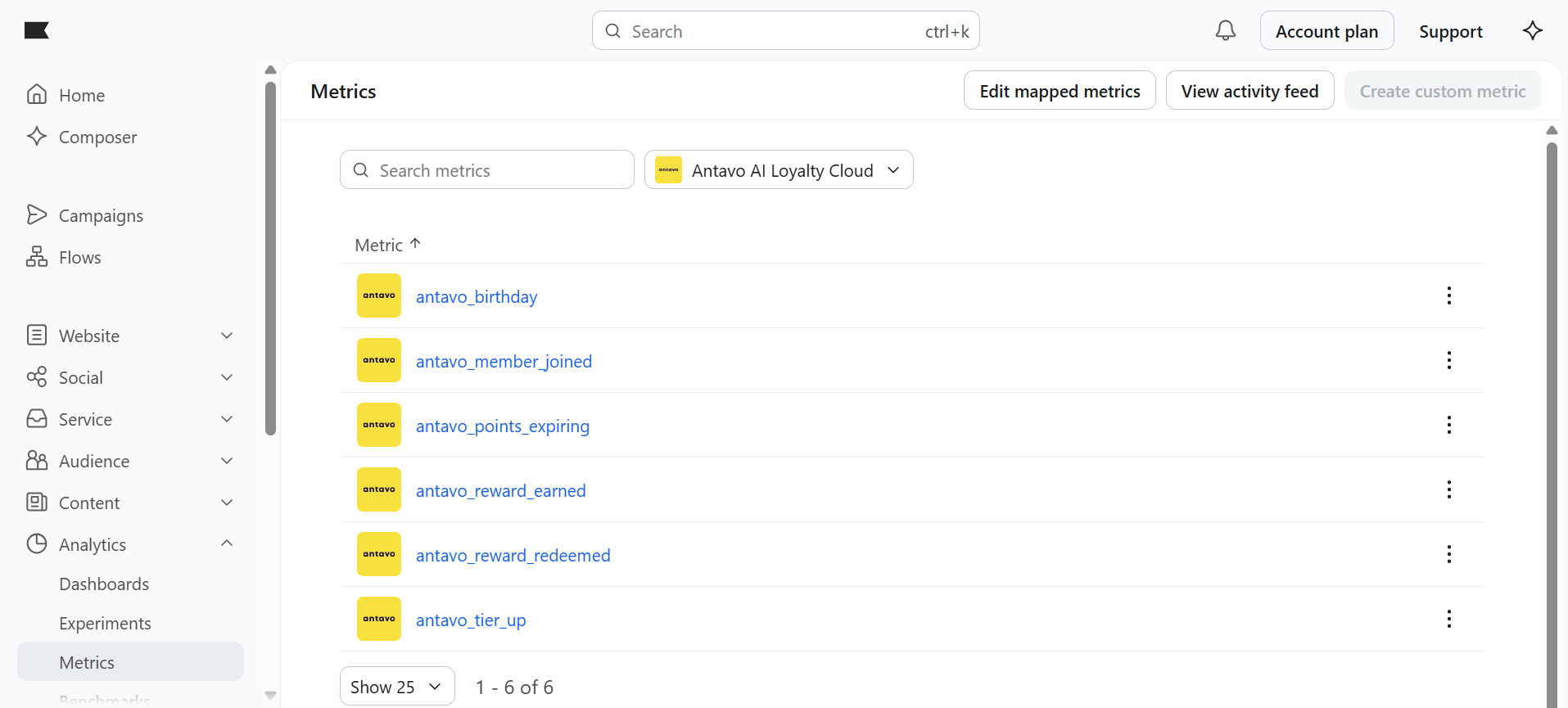Image resolution: width=1568 pixels, height=708 pixels.
Task: Open Campaigns in the sidebar
Action: coord(102,216)
